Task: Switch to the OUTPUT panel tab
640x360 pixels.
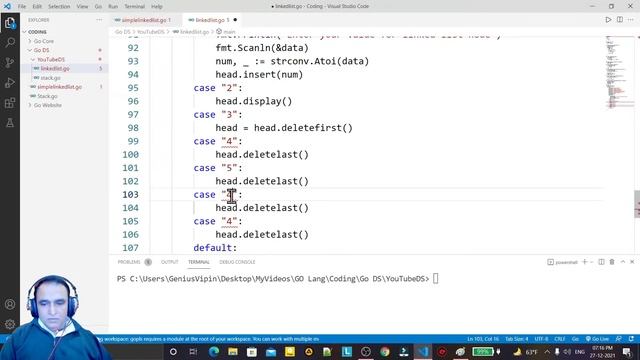Action: point(170,262)
